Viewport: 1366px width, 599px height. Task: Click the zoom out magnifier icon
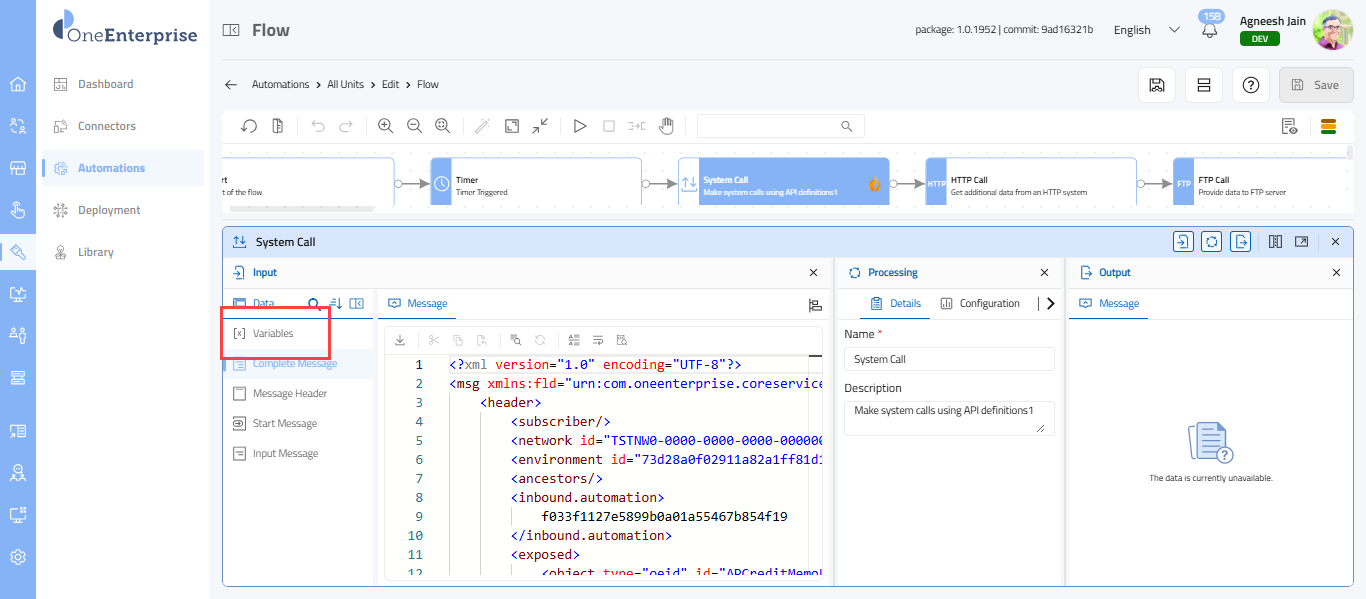click(x=413, y=126)
